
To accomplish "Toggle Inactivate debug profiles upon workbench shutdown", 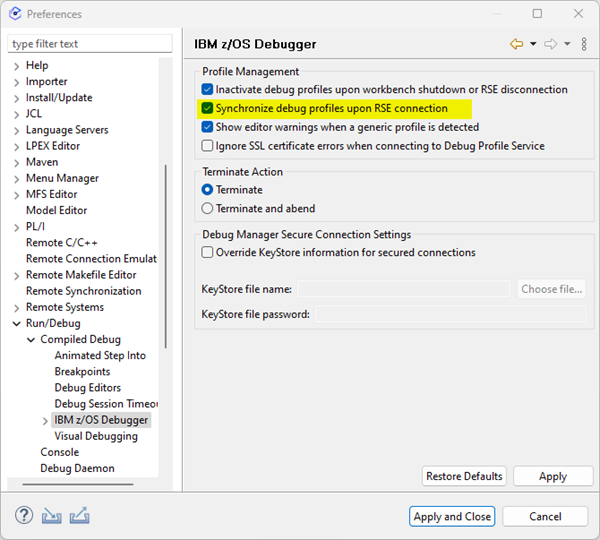I will 207,90.
